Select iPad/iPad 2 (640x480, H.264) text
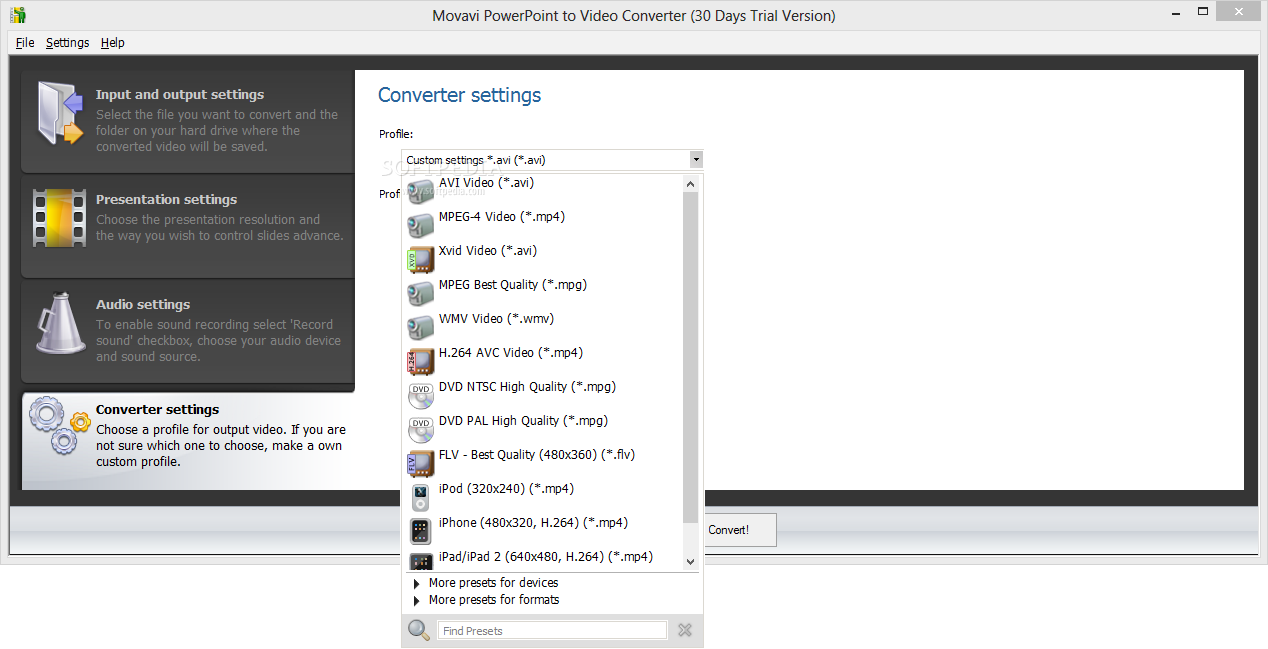1268x649 pixels. click(x=546, y=557)
